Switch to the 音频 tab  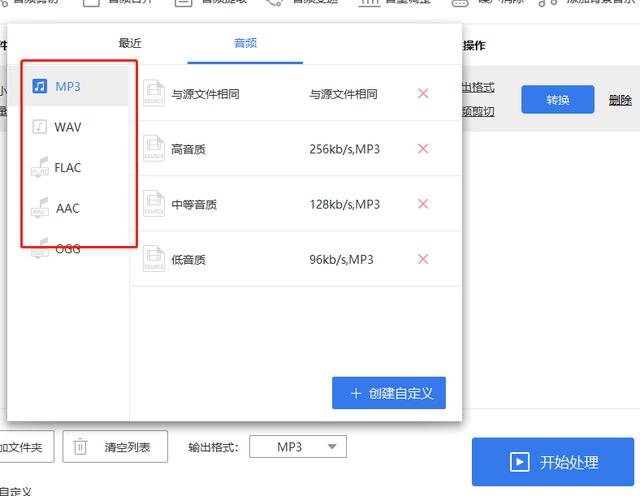245,43
